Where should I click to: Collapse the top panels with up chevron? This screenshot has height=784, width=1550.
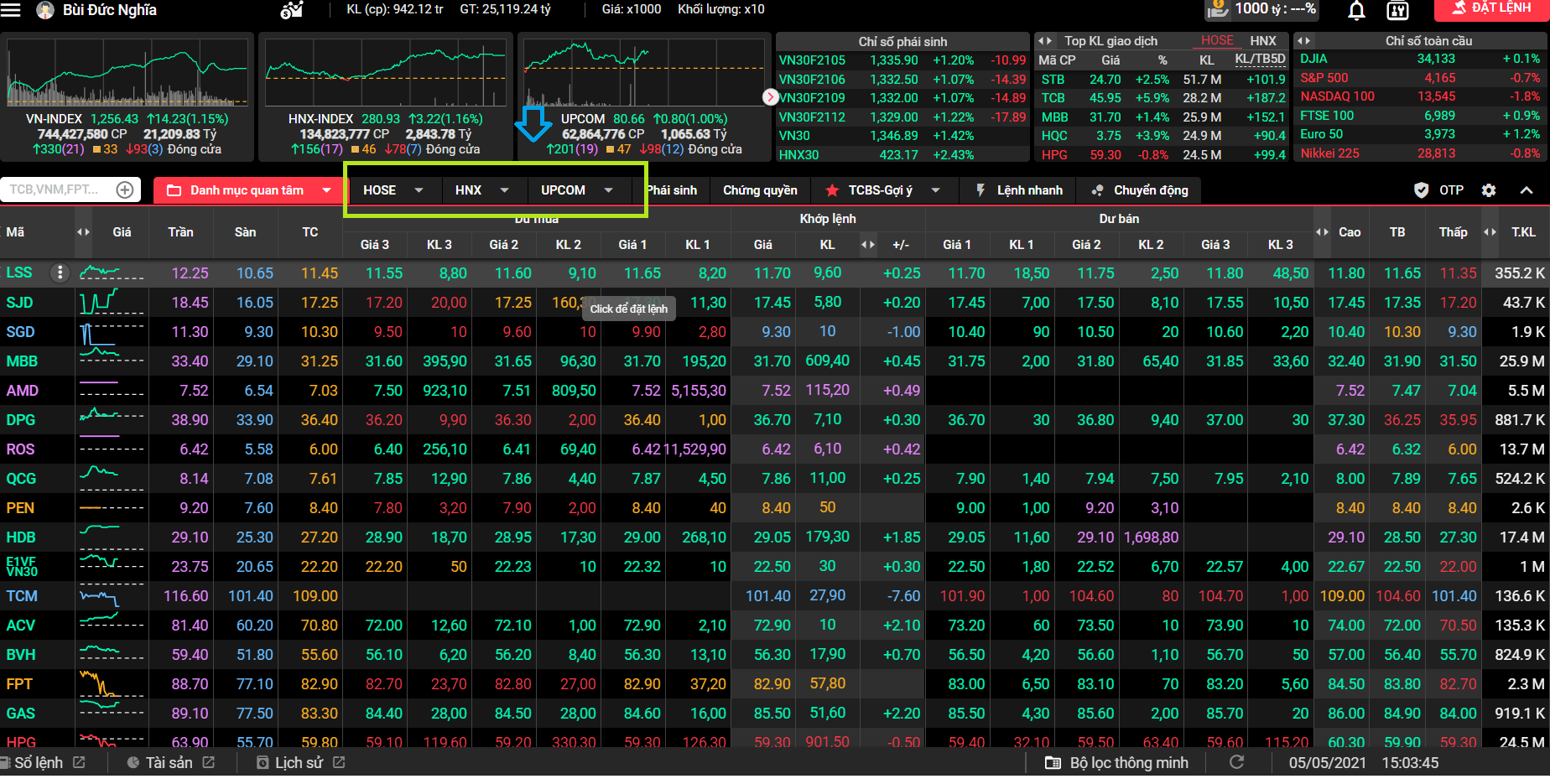click(x=1527, y=190)
